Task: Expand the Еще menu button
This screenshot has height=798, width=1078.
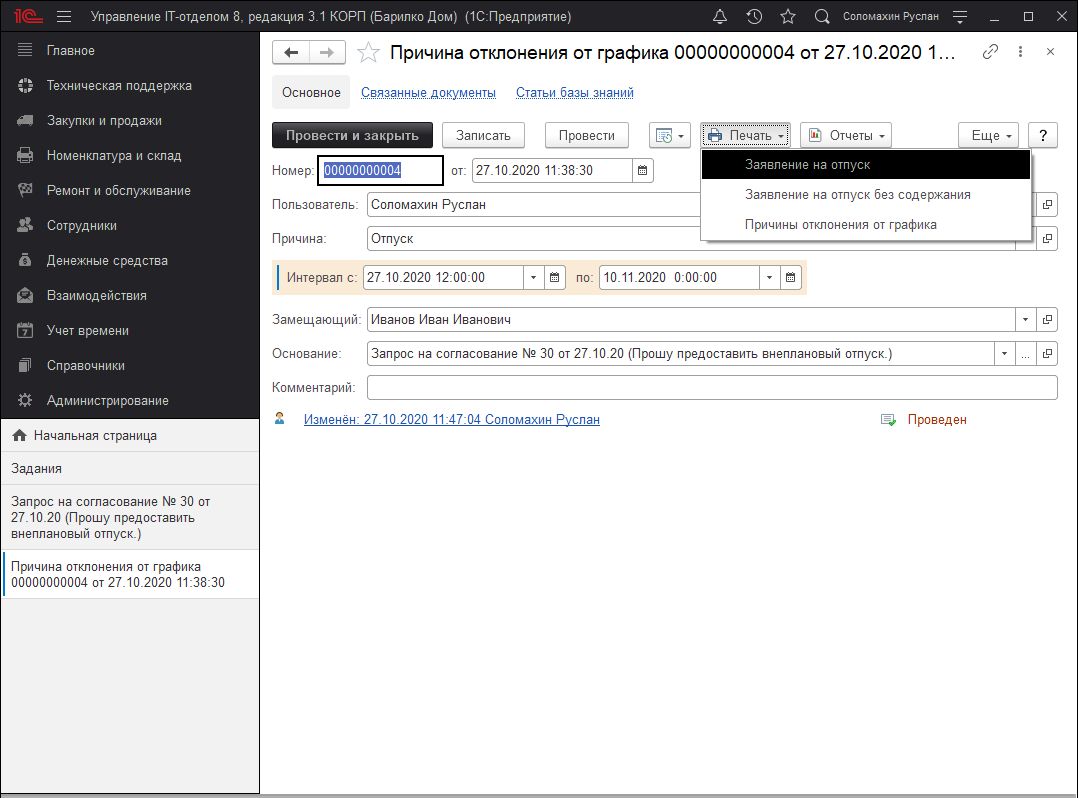Action: tap(988, 135)
